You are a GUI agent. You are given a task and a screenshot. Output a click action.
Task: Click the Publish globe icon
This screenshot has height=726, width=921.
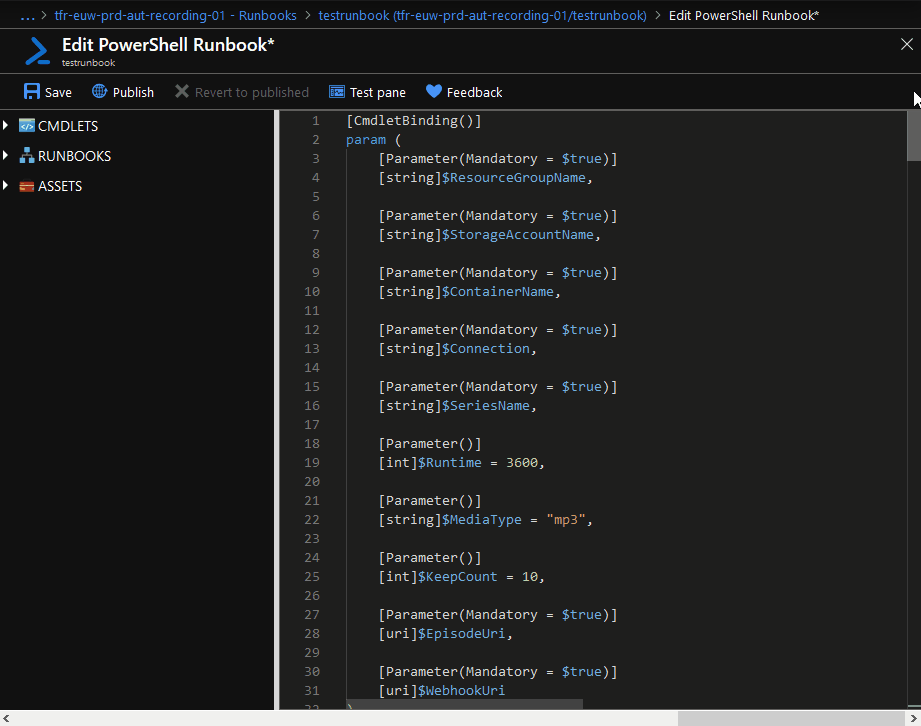(x=99, y=92)
